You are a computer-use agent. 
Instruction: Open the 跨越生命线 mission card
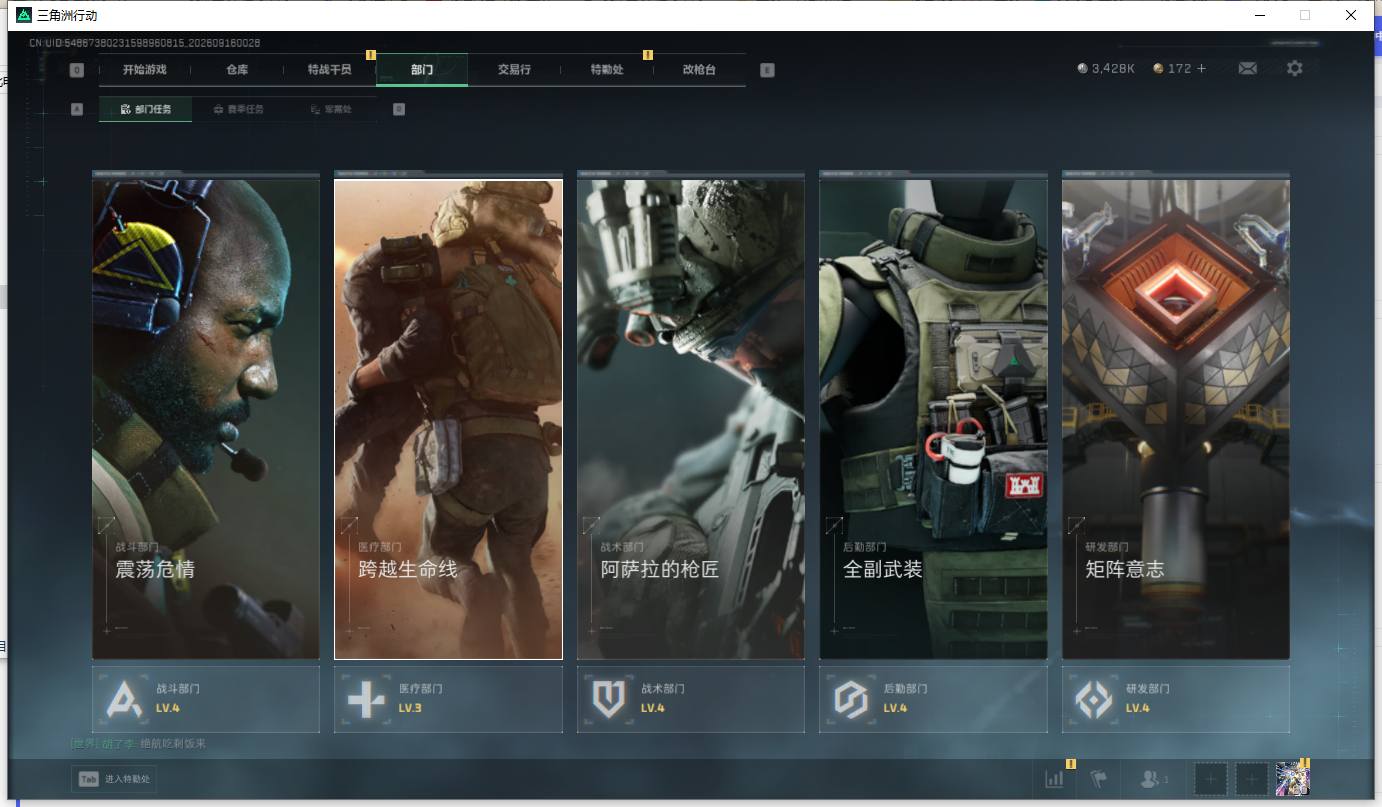point(448,419)
